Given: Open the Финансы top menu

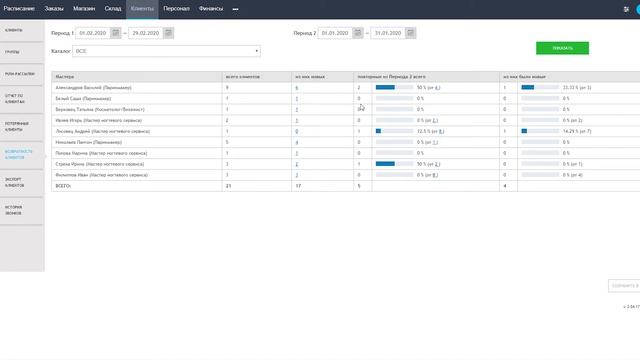Looking at the screenshot, I should click(x=211, y=9).
